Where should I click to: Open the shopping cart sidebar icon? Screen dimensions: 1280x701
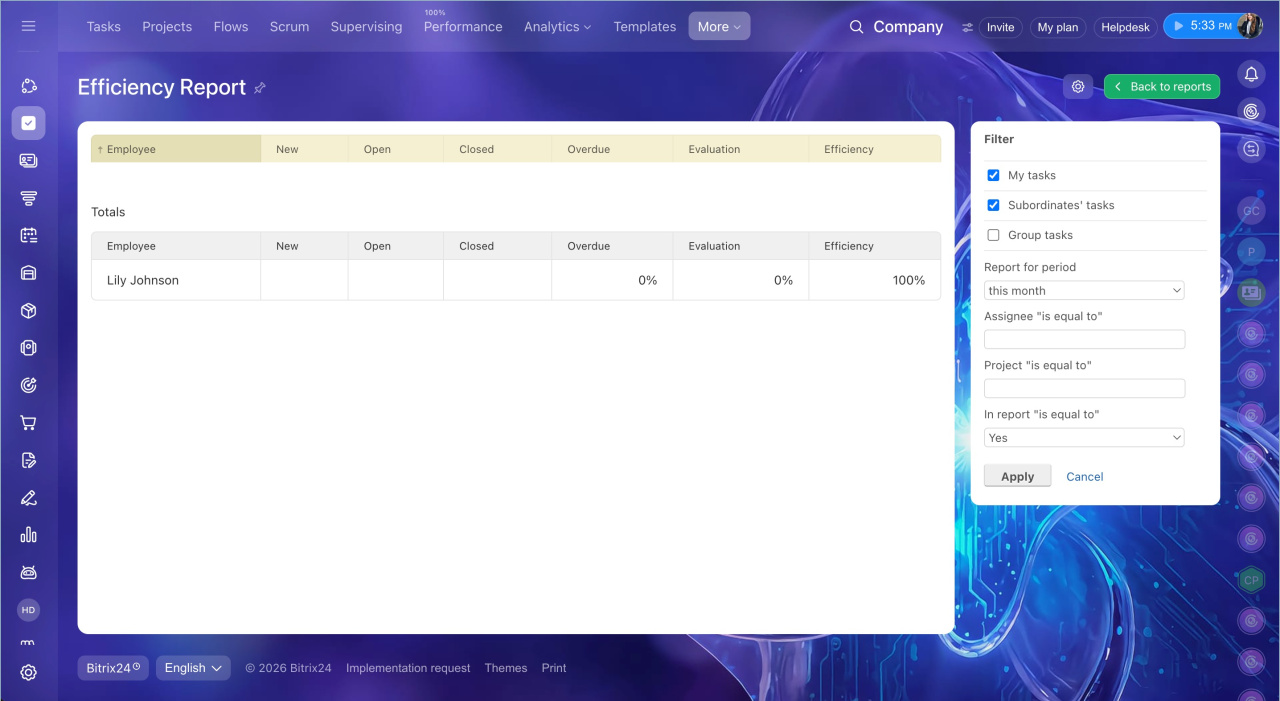pos(28,423)
